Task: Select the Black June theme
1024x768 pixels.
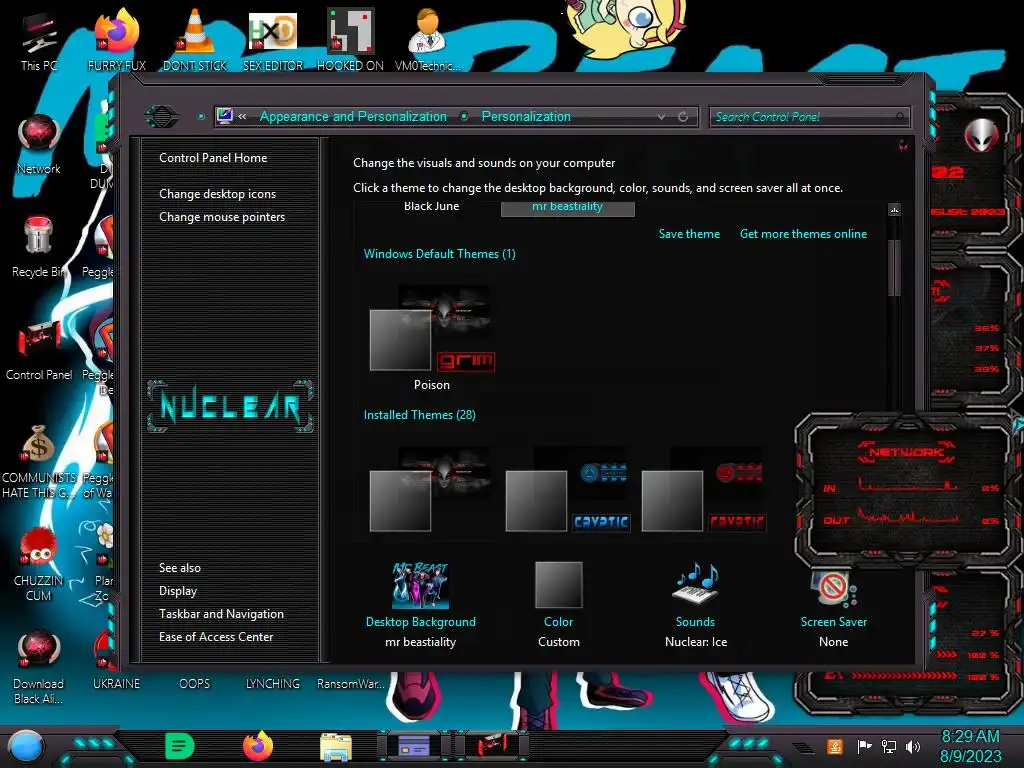Action: pyautogui.click(x=431, y=206)
